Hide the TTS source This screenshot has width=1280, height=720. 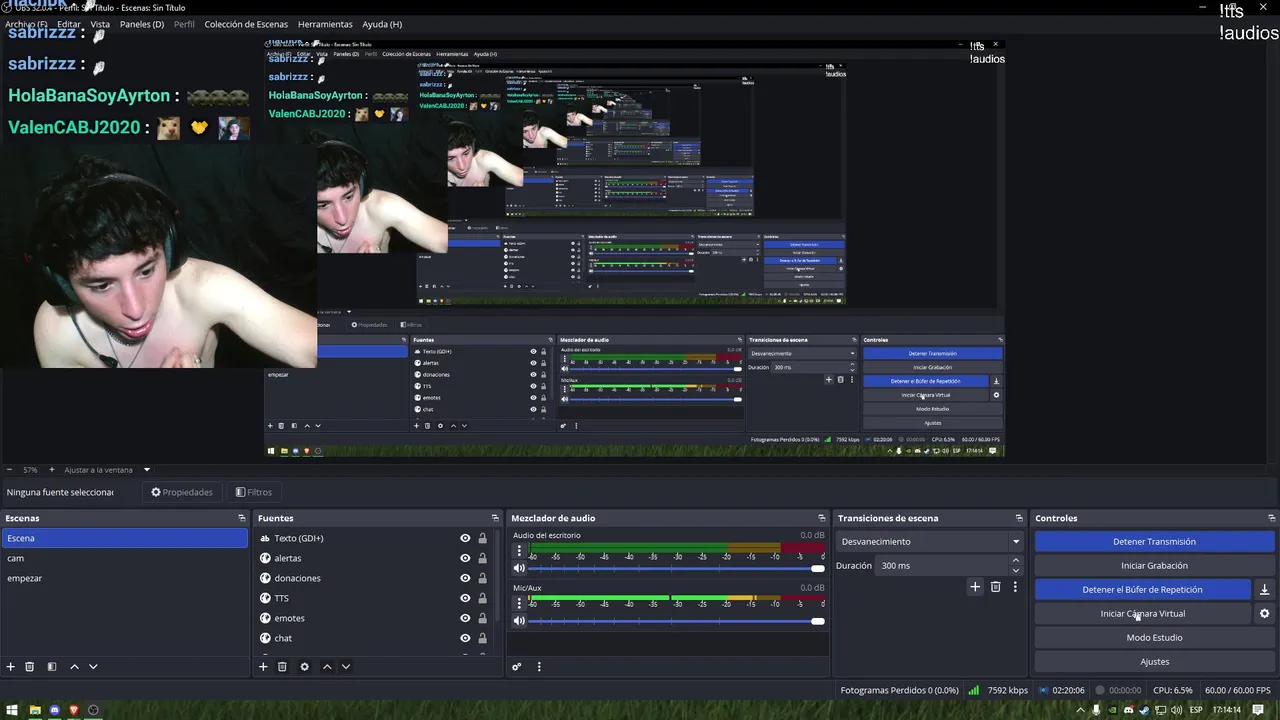pyautogui.click(x=465, y=598)
